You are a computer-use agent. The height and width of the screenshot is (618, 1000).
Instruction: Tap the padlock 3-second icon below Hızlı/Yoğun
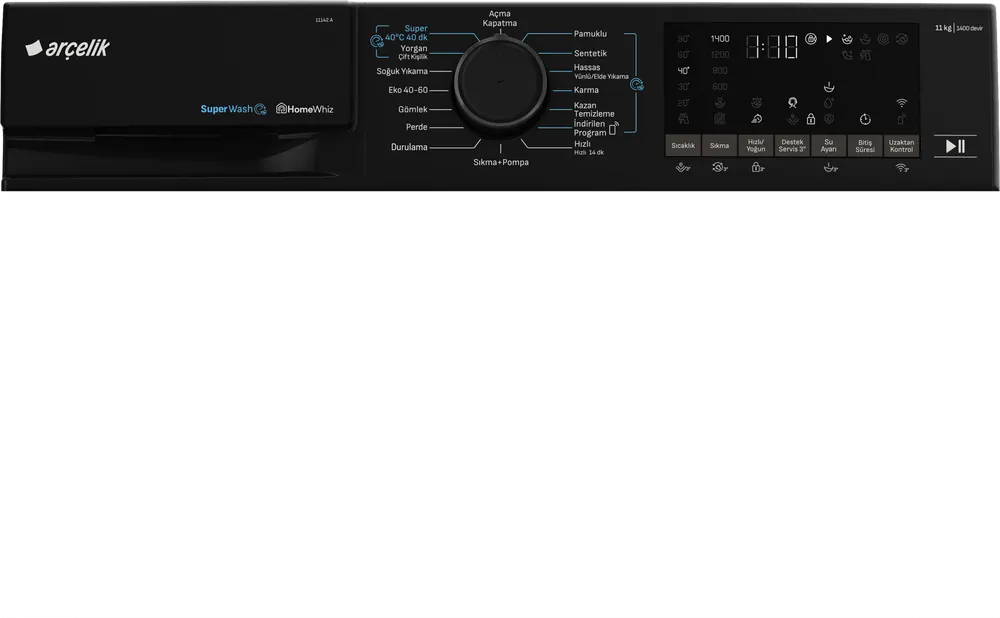(757, 167)
